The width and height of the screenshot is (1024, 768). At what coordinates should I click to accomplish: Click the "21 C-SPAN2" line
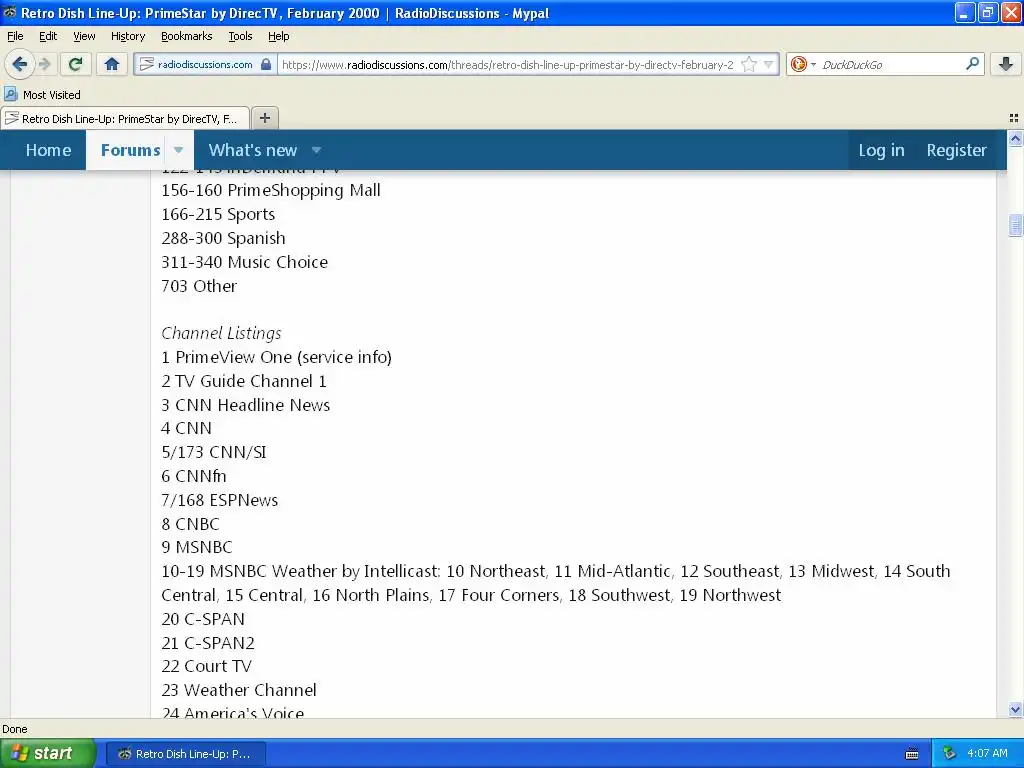pyautogui.click(x=208, y=643)
